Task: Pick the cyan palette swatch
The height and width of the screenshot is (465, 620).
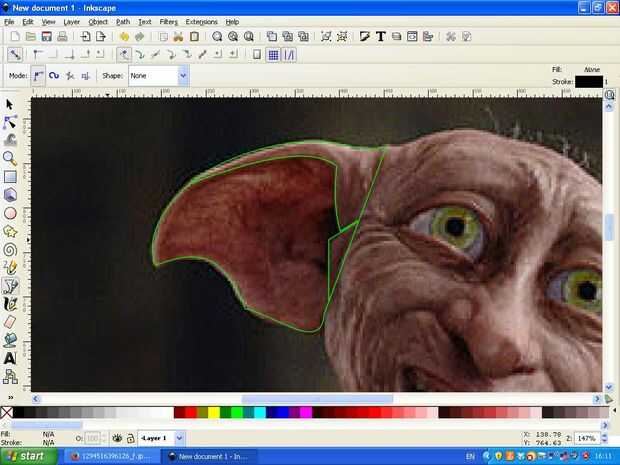Action: (260, 413)
